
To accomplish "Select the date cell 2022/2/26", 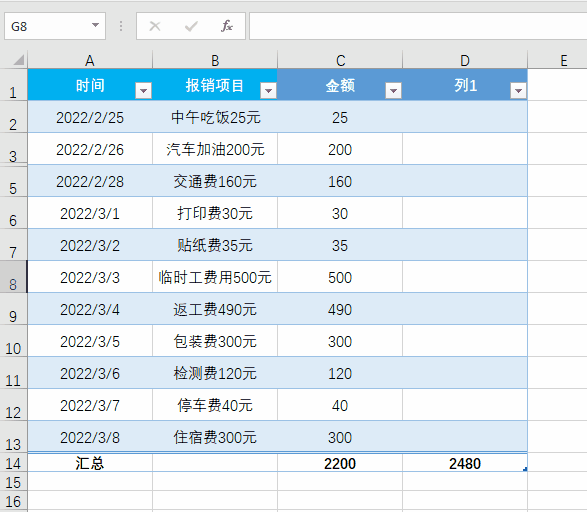I will (90, 149).
